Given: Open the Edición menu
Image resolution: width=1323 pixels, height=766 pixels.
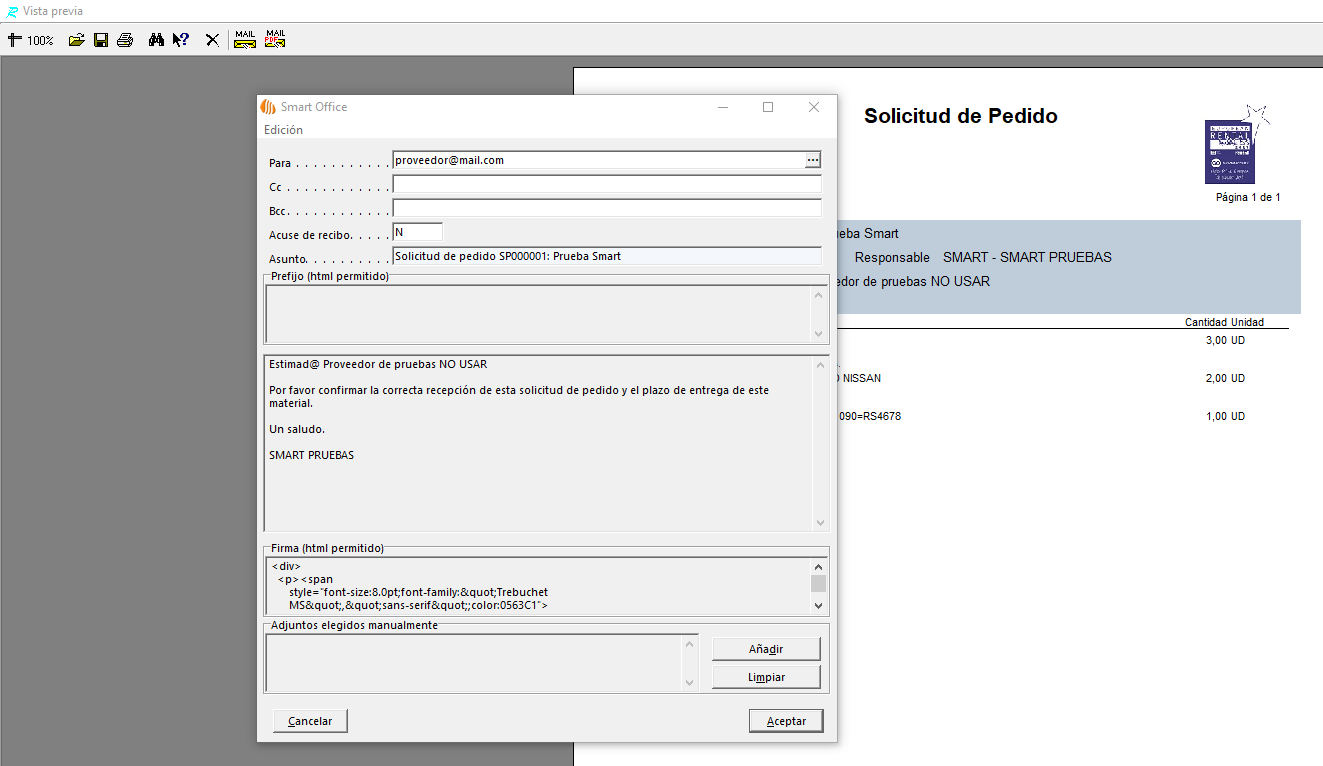Looking at the screenshot, I should pyautogui.click(x=283, y=130).
